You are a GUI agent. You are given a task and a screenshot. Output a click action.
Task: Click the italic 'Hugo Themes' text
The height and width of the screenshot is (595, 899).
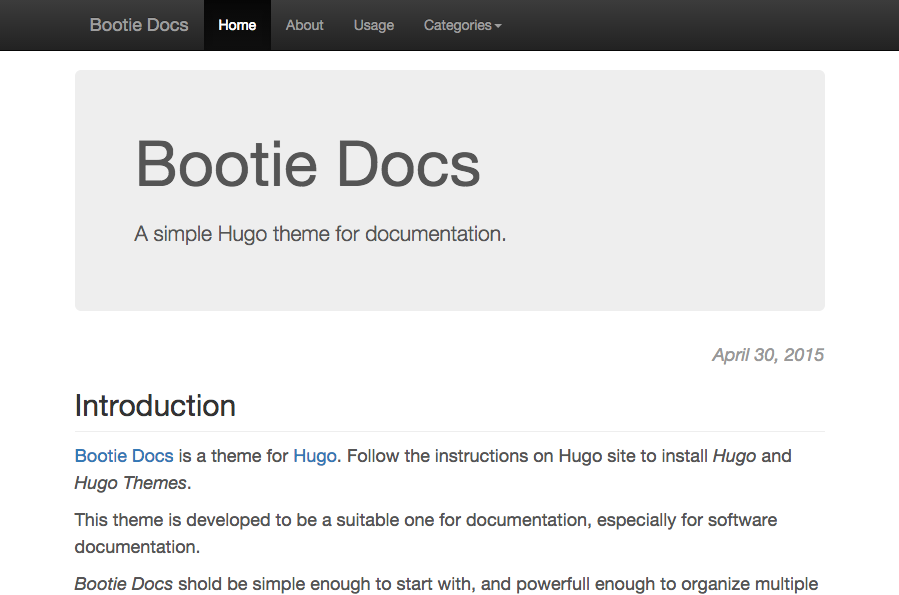coord(131,483)
